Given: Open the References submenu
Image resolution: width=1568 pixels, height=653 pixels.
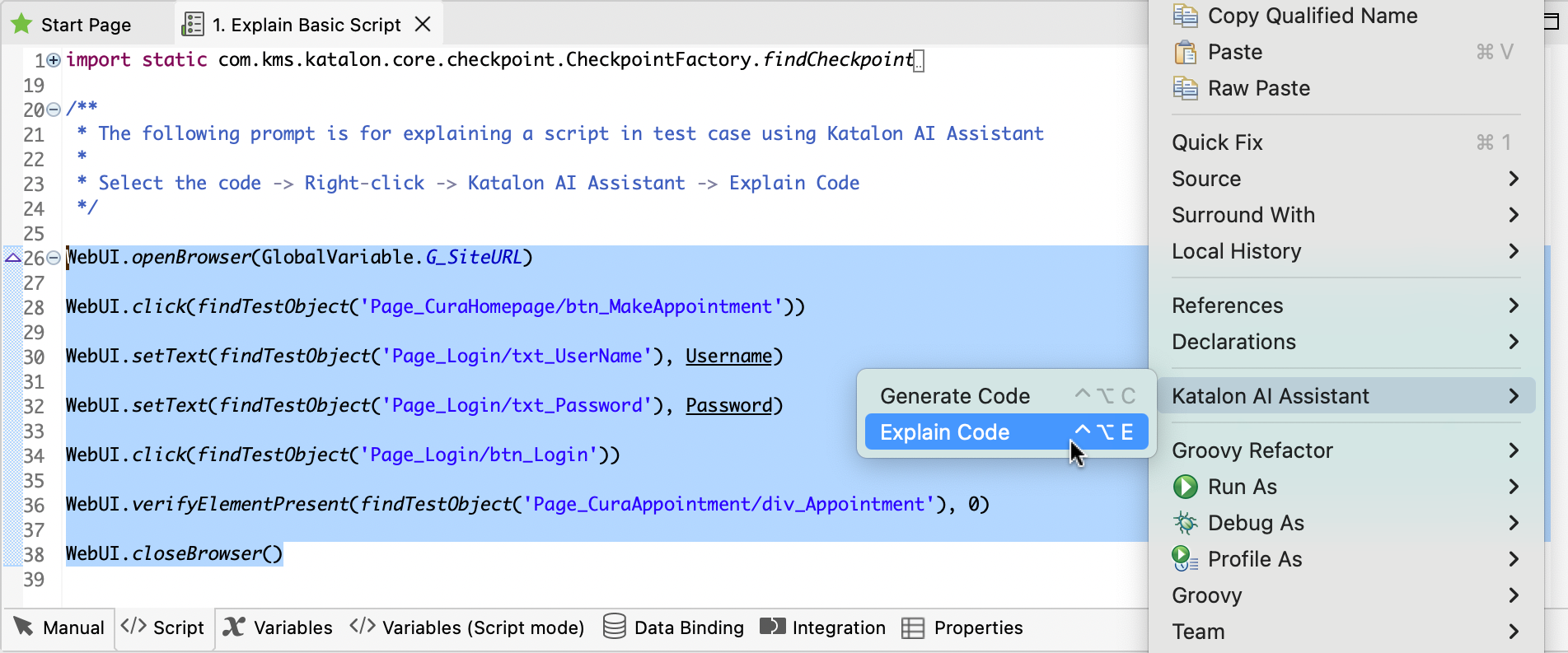Looking at the screenshot, I should point(1345,306).
